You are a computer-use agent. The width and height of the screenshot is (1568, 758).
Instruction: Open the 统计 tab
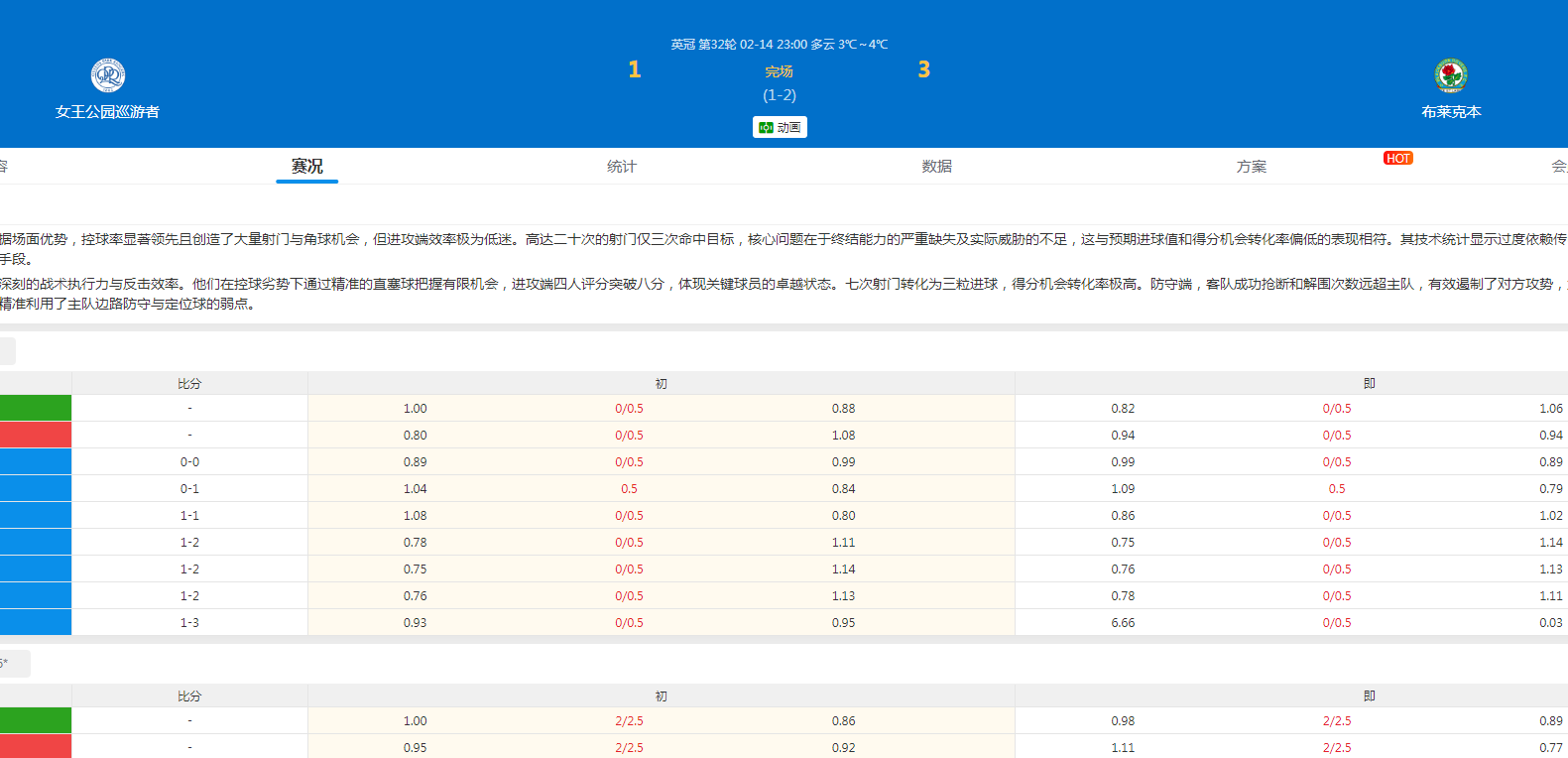coord(621,167)
